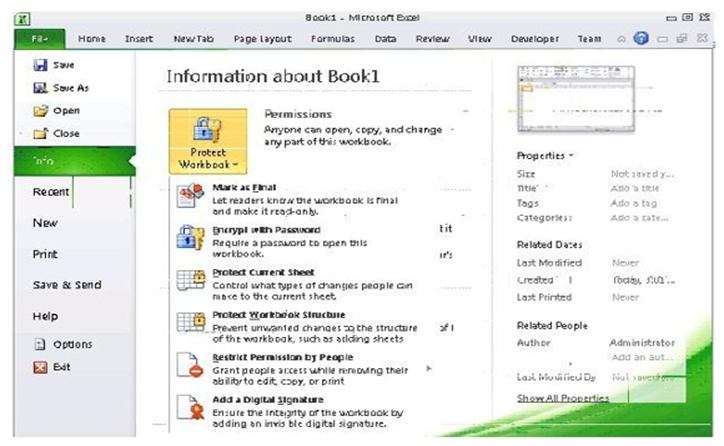Click the Show All Properties link

562,398
